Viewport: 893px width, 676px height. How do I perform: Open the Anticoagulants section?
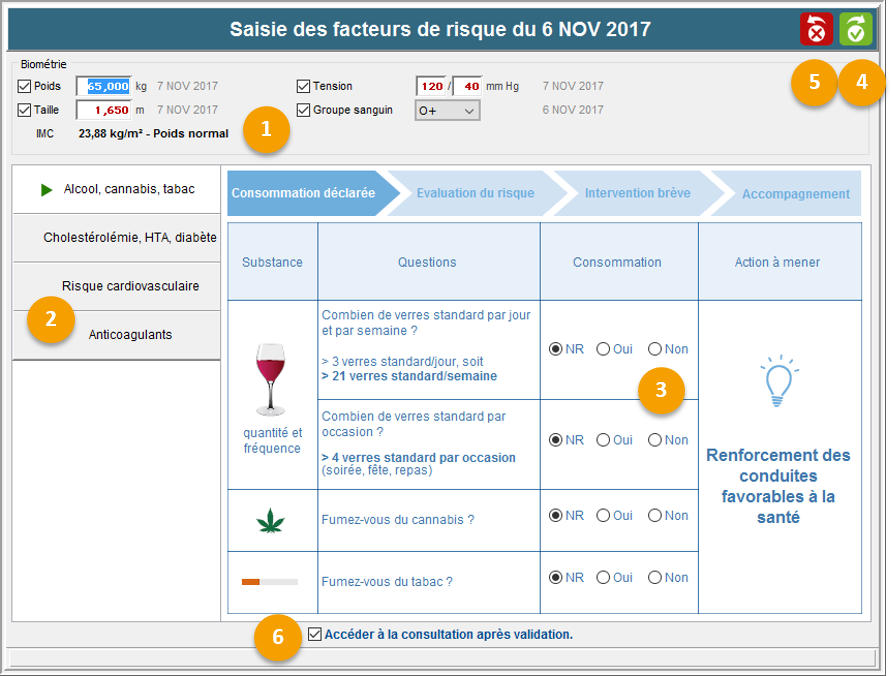point(130,334)
